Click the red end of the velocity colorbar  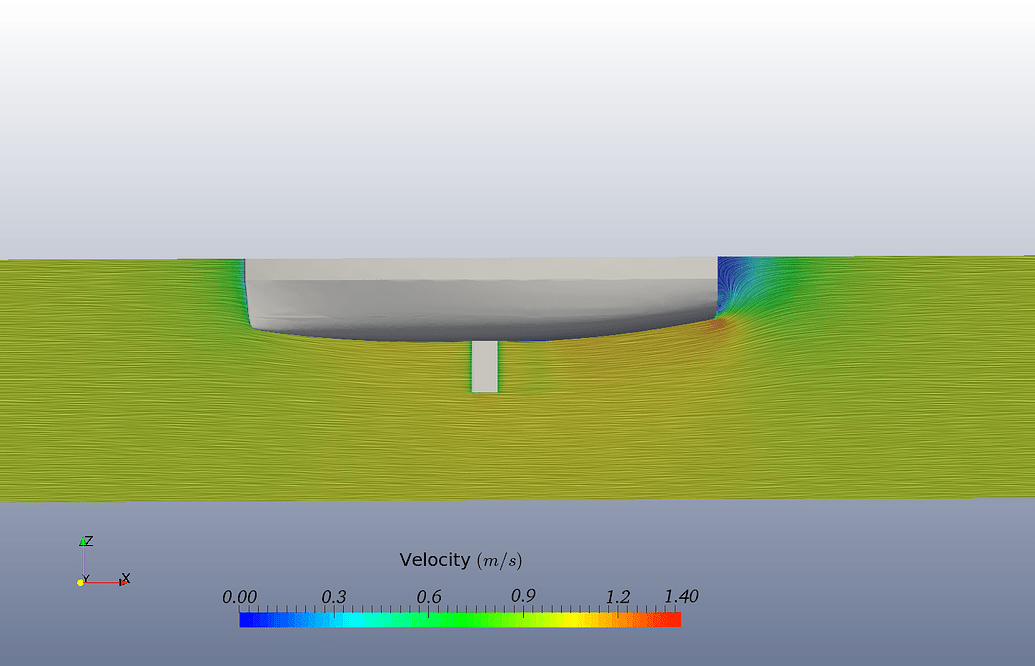point(670,619)
